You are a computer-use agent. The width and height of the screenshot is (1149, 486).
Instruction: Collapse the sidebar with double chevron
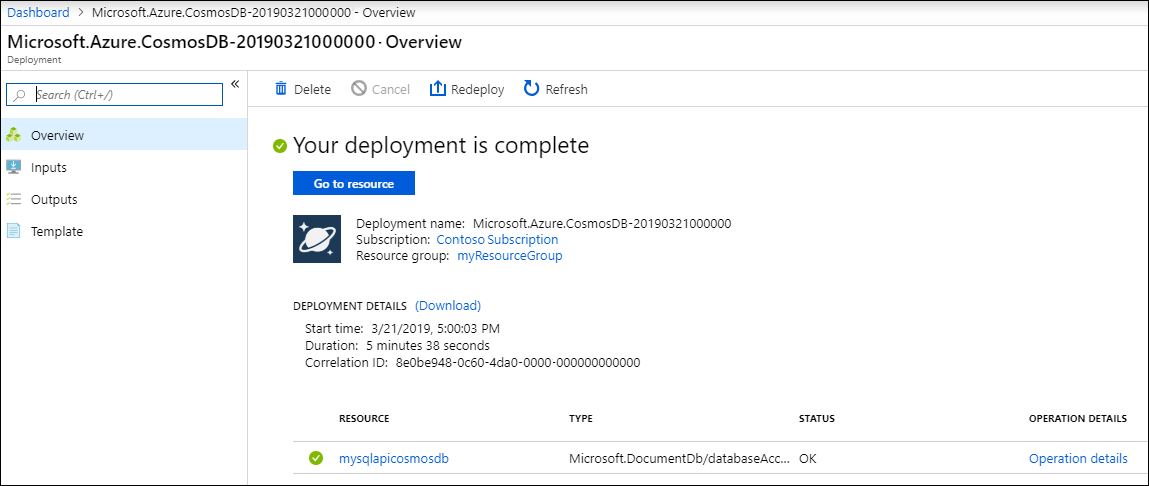coord(235,84)
